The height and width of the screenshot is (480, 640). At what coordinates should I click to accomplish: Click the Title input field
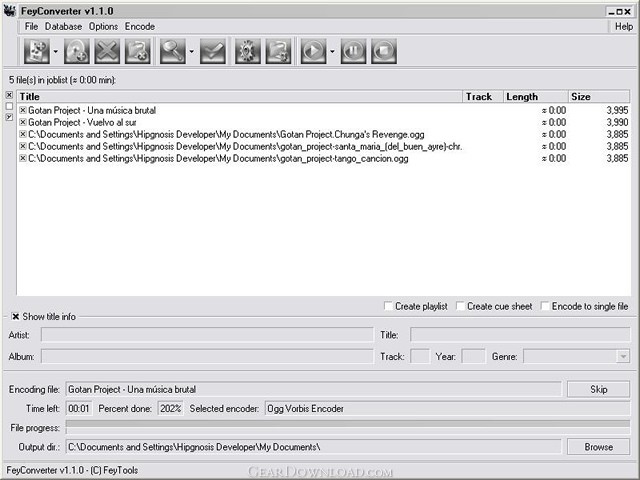[520, 335]
